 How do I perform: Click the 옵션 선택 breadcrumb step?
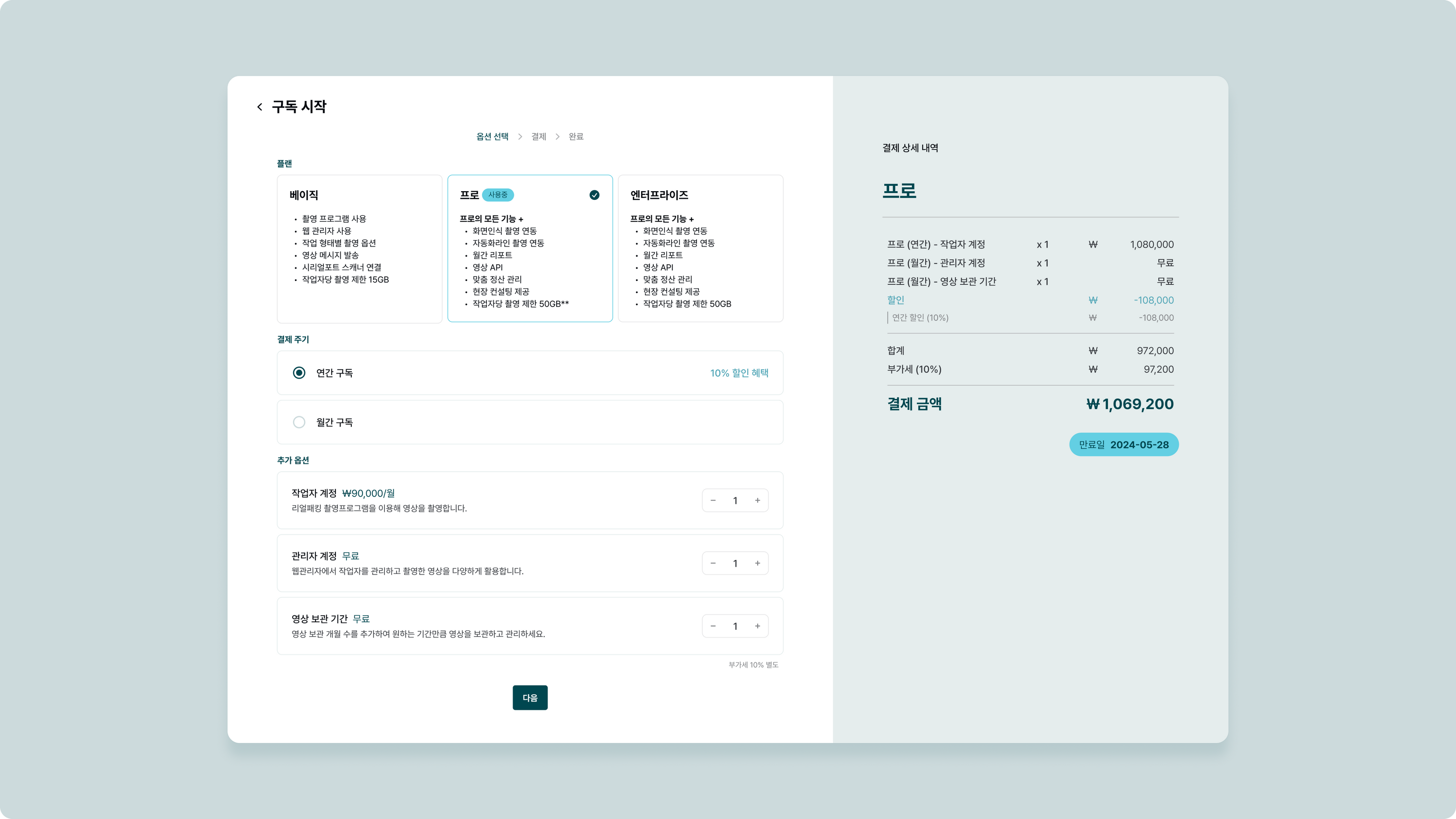(x=492, y=137)
